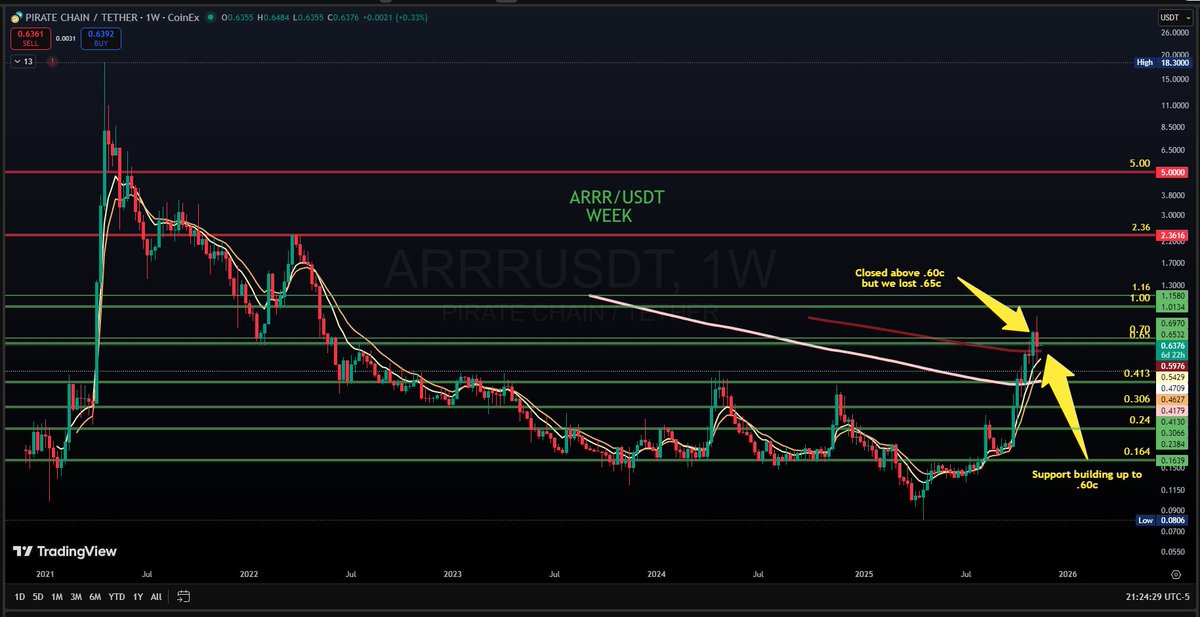This screenshot has height=617, width=1200.
Task: Click the 0.1639 green price label
Action: point(1173,460)
